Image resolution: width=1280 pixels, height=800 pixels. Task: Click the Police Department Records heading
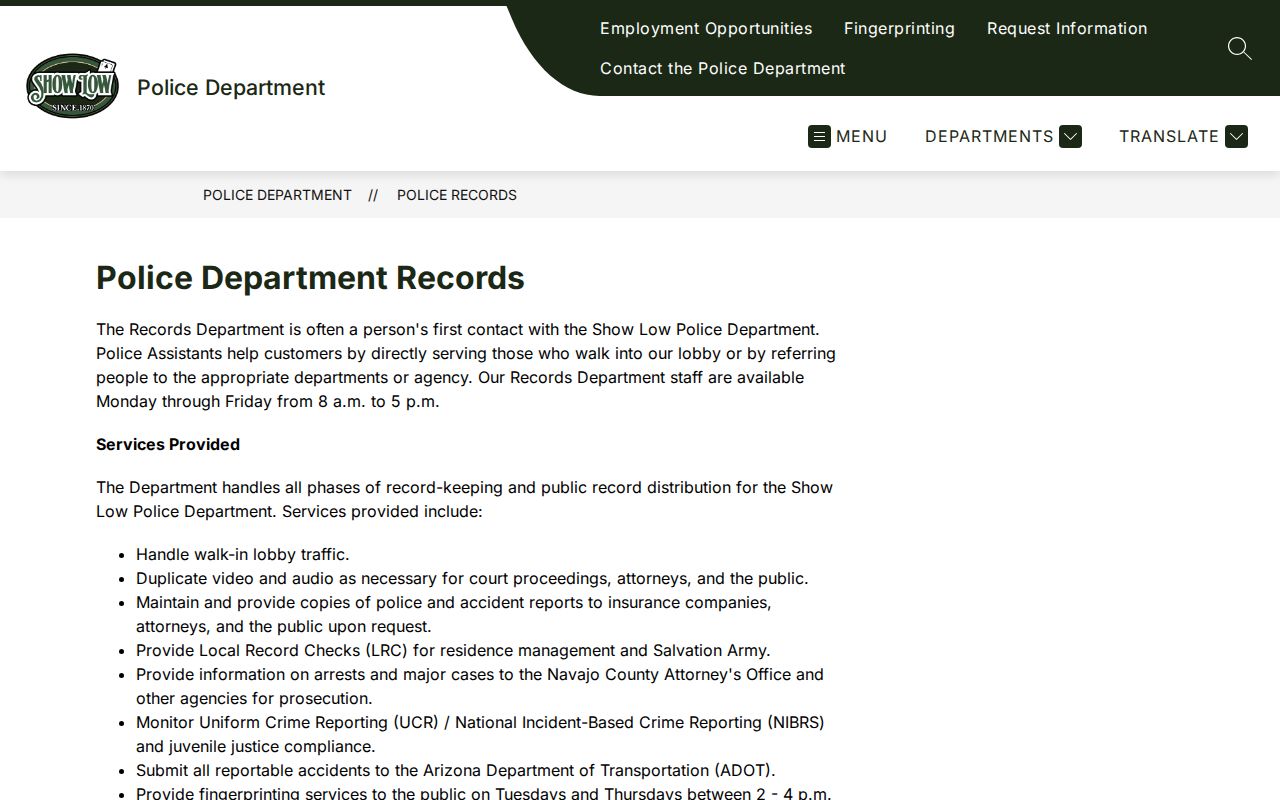click(310, 277)
